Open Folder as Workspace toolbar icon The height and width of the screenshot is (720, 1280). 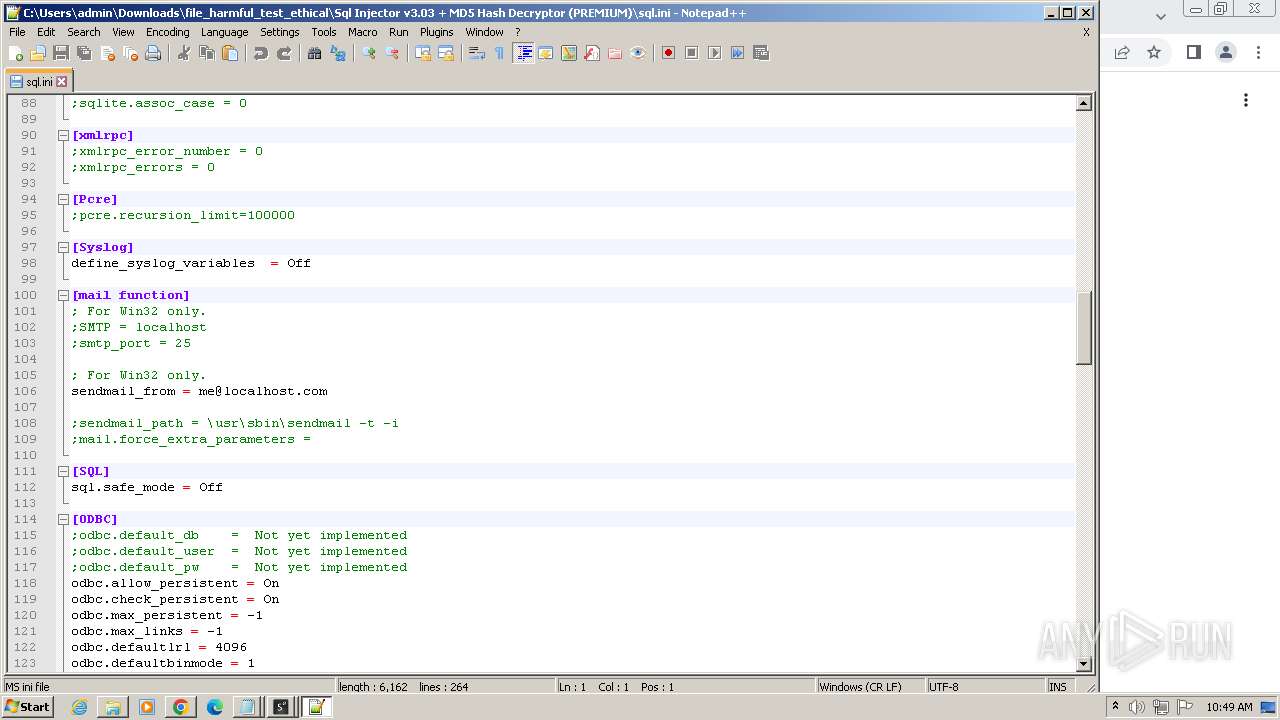coord(615,53)
